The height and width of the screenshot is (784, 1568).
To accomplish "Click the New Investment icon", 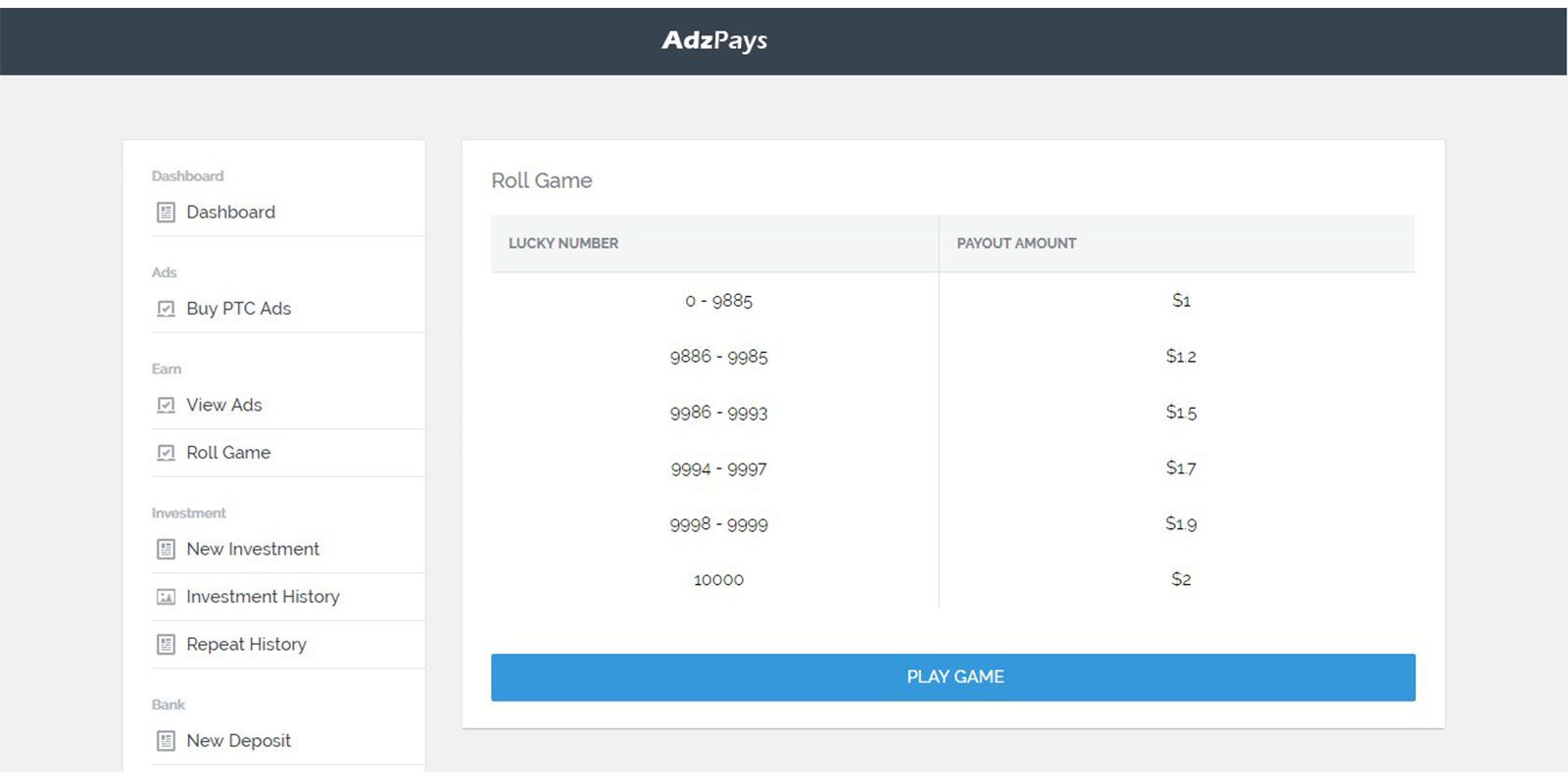I will (166, 549).
